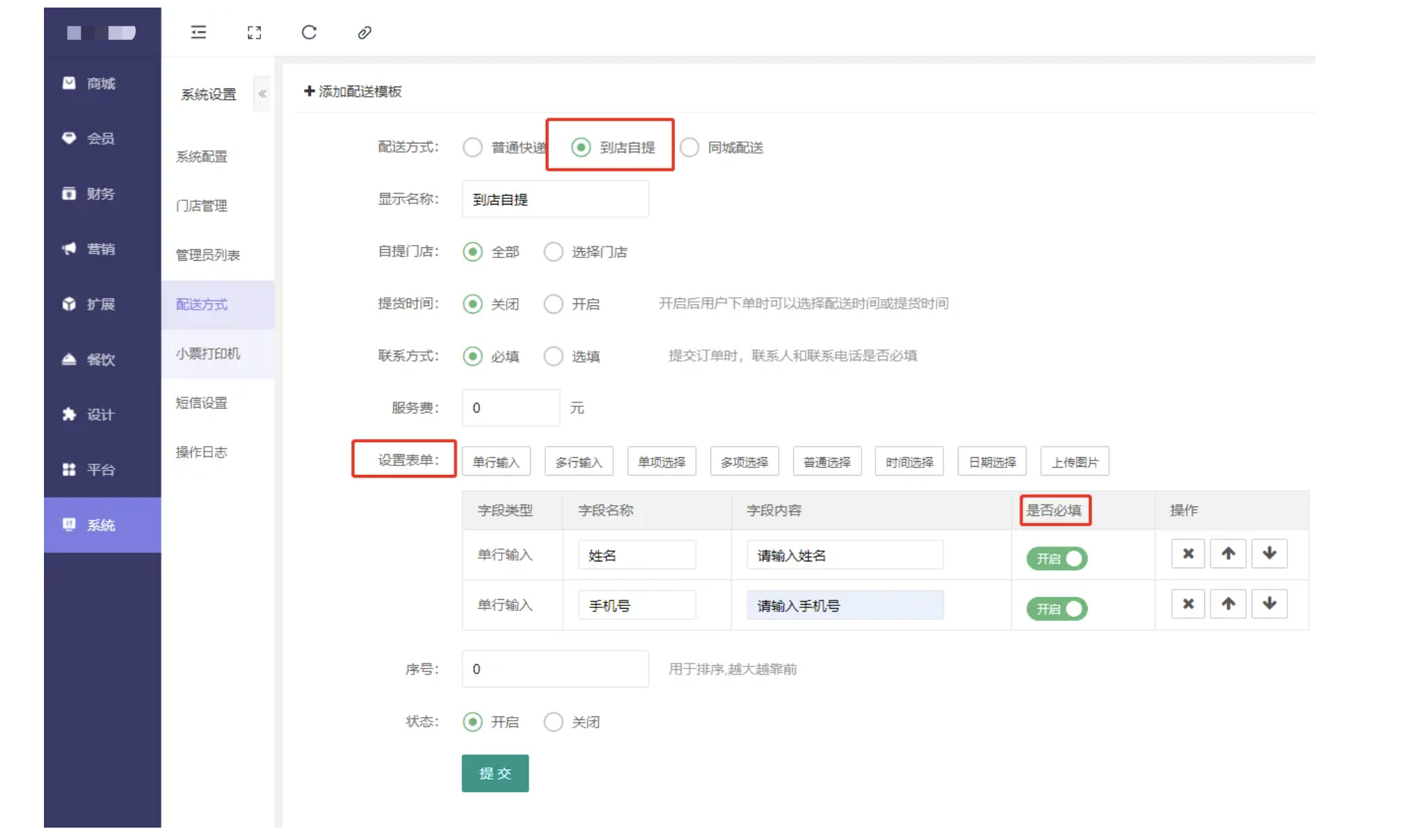1424x840 pixels.
Task: Edit the 姓名 field name input
Action: (636, 555)
